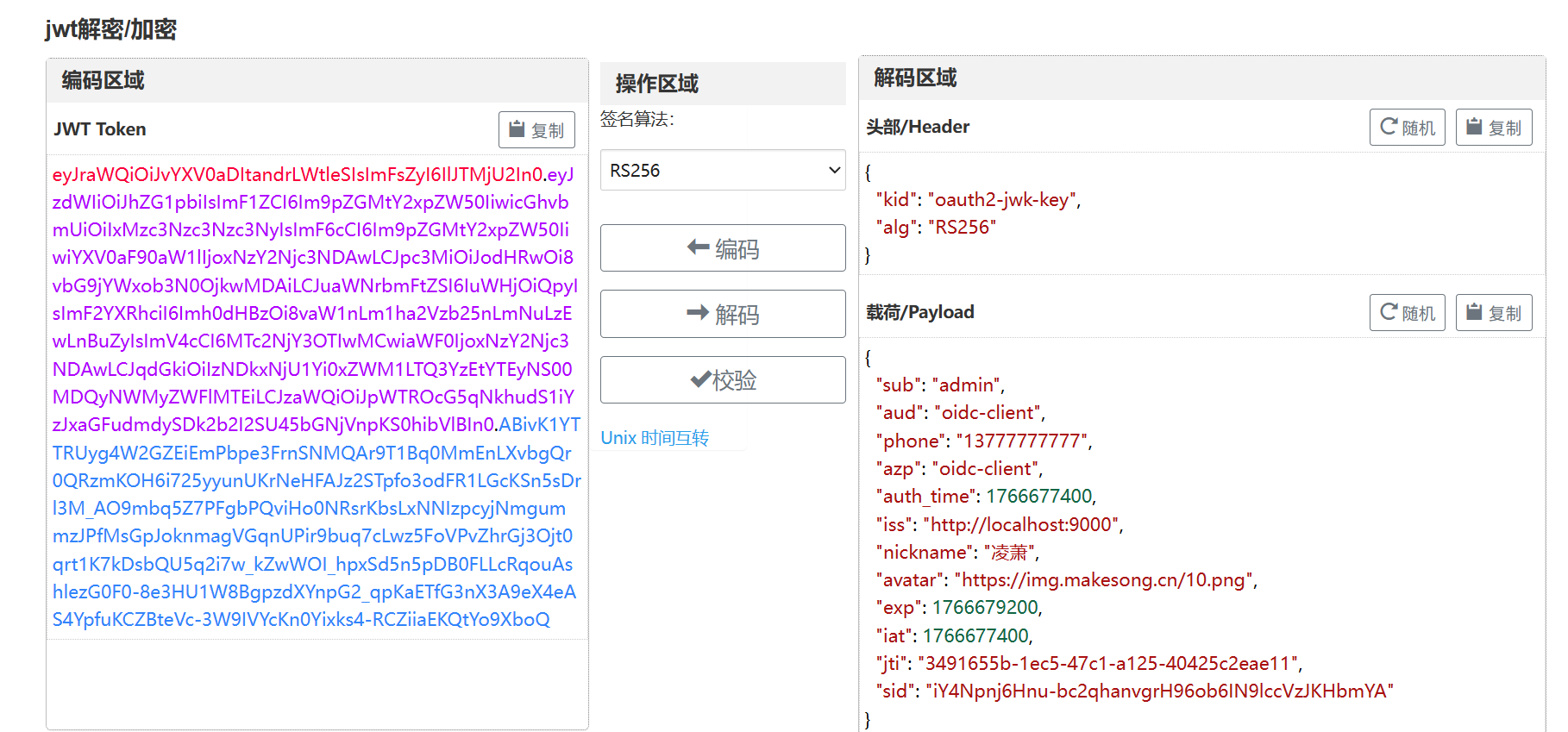Screen dimensions: 1568x732
Task: Select the 解码区域 panel heading
Action: tap(915, 78)
